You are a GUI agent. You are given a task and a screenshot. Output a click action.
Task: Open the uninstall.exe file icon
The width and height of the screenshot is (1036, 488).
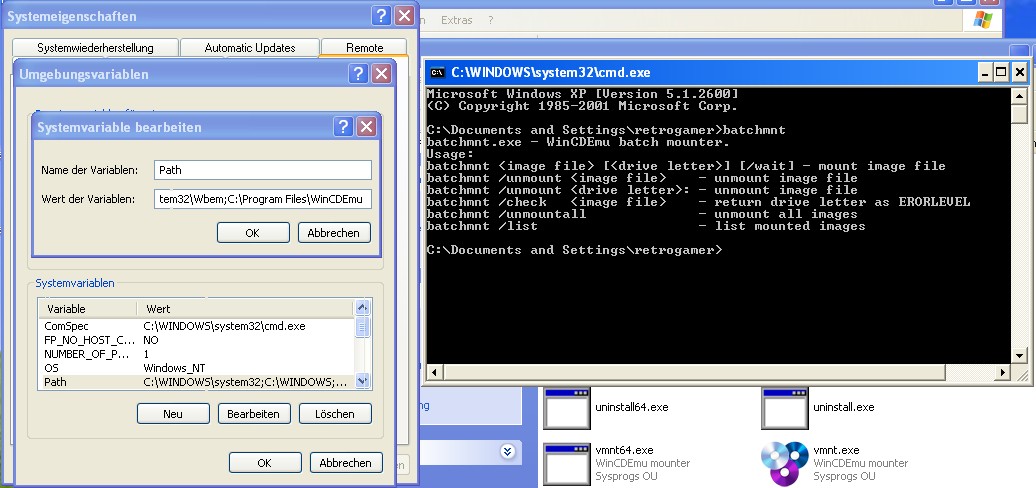point(784,407)
